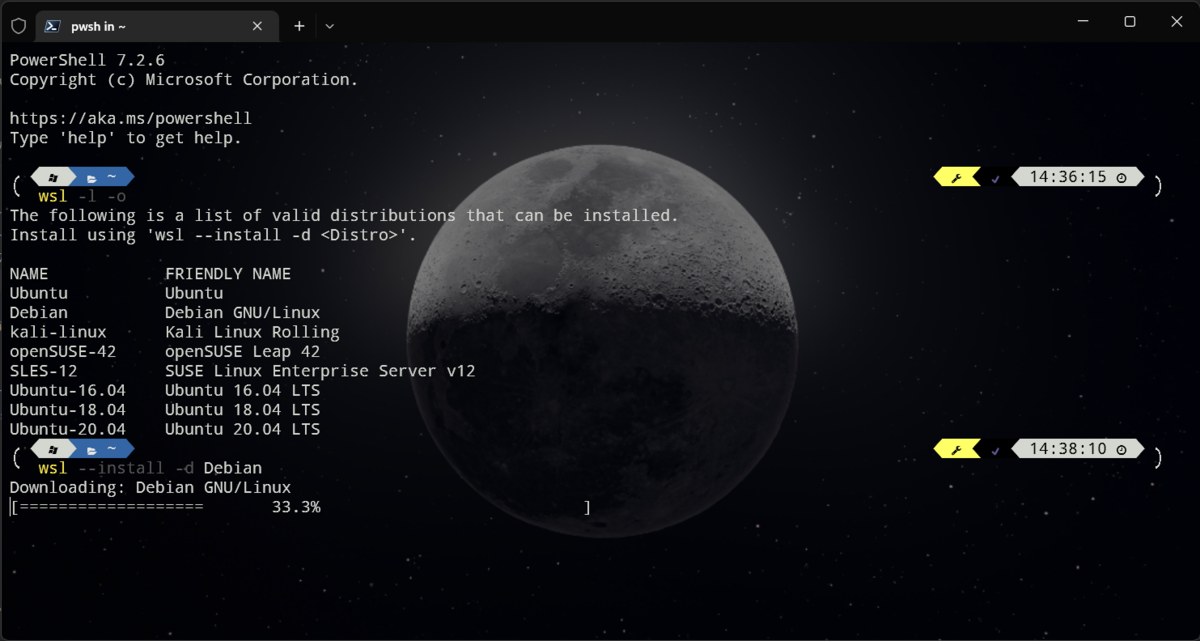Image resolution: width=1200 pixels, height=641 pixels.
Task: Click the folder icon in second prompt segment
Action: 91,450
